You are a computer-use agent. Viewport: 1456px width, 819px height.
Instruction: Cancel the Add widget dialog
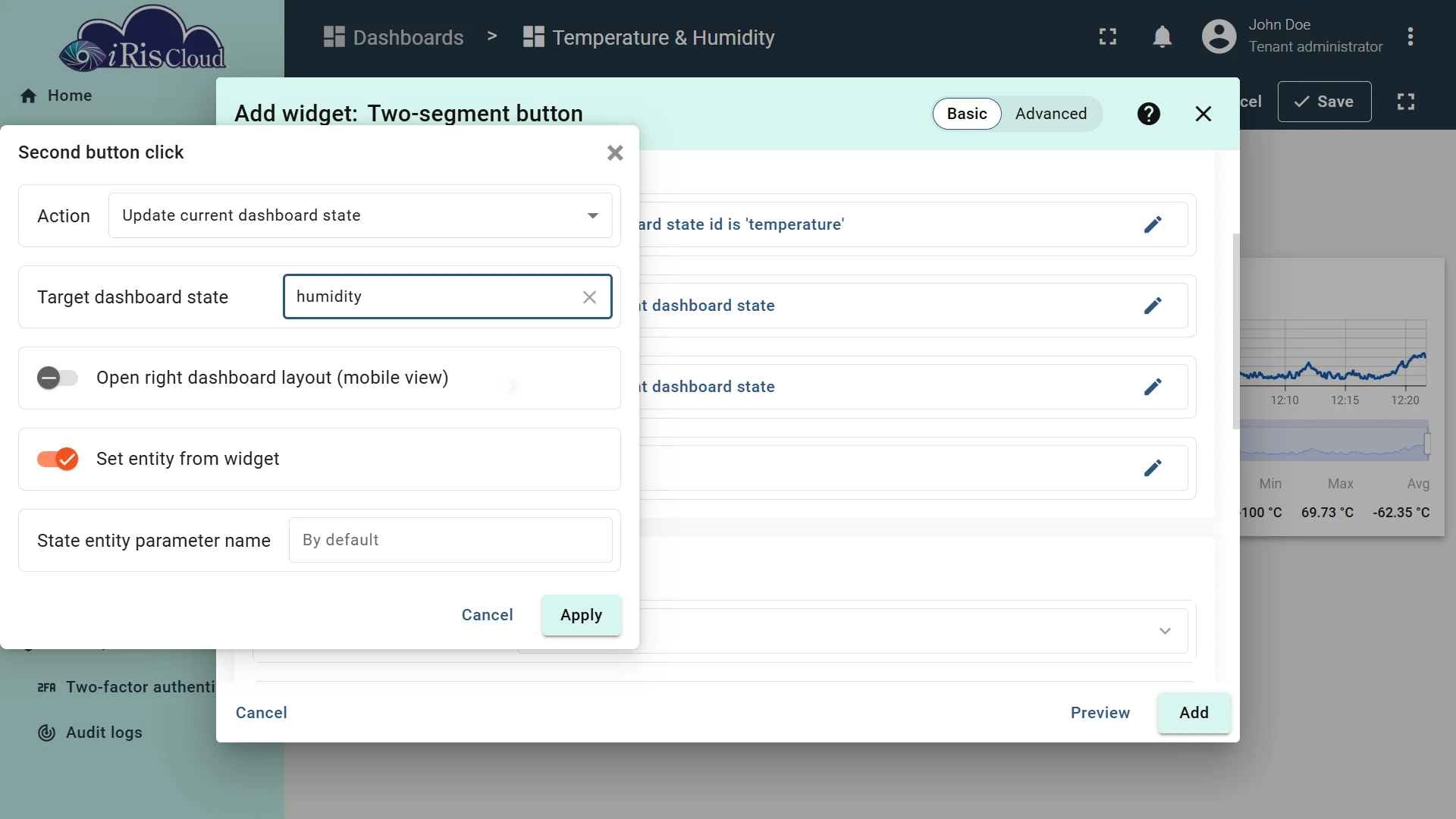pos(261,713)
